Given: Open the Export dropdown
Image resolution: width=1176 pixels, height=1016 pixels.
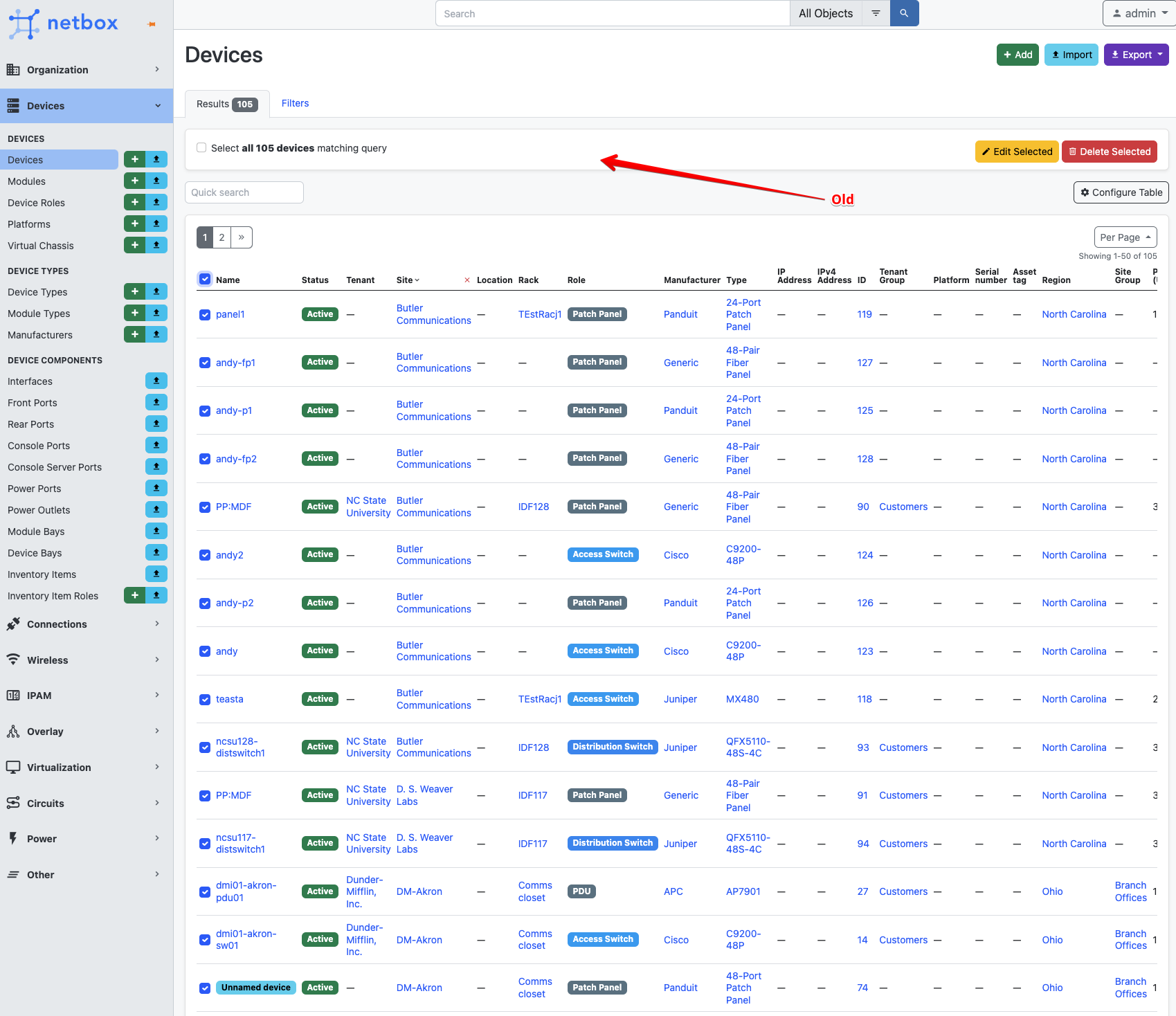Looking at the screenshot, I should [x=1136, y=55].
